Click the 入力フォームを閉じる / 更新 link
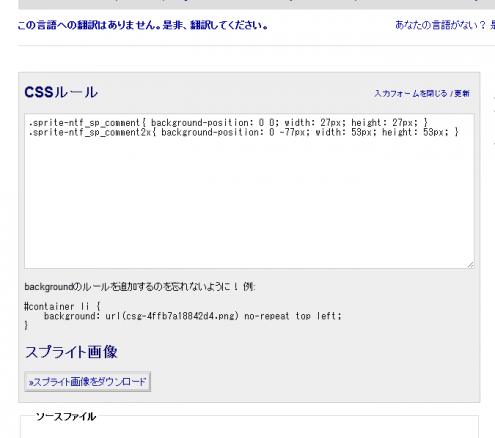The width and height of the screenshot is (495, 438). pos(422,93)
